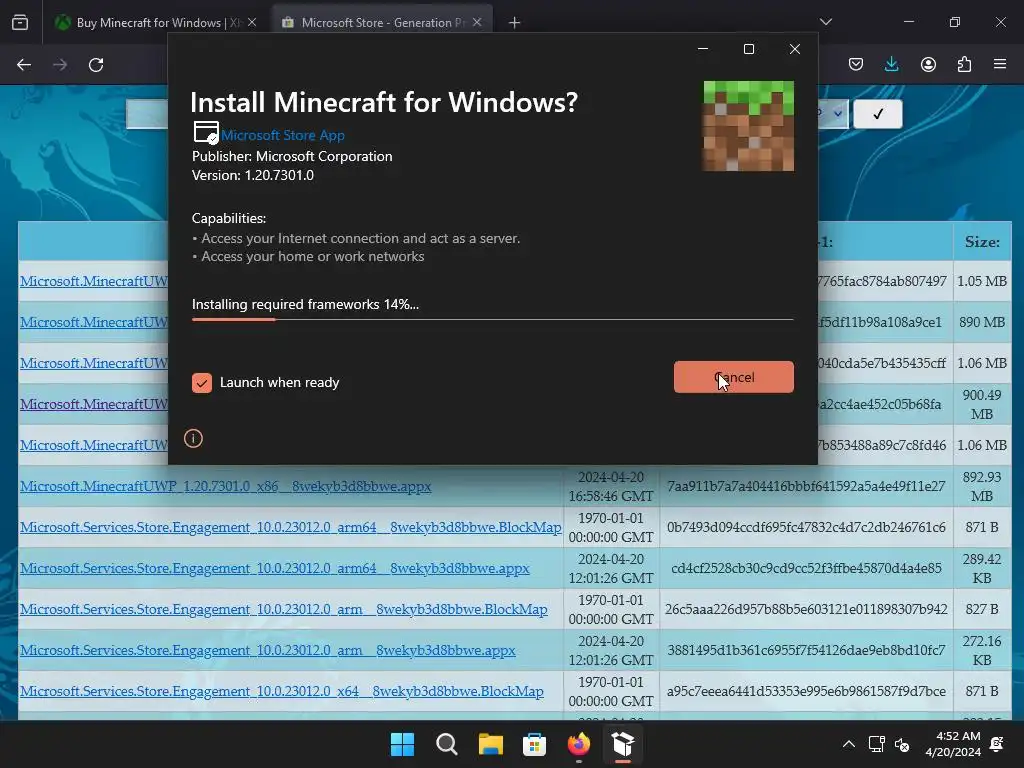Image resolution: width=1024 pixels, height=768 pixels.
Task: Select the 289.42 KB size cell
Action: click(982, 569)
